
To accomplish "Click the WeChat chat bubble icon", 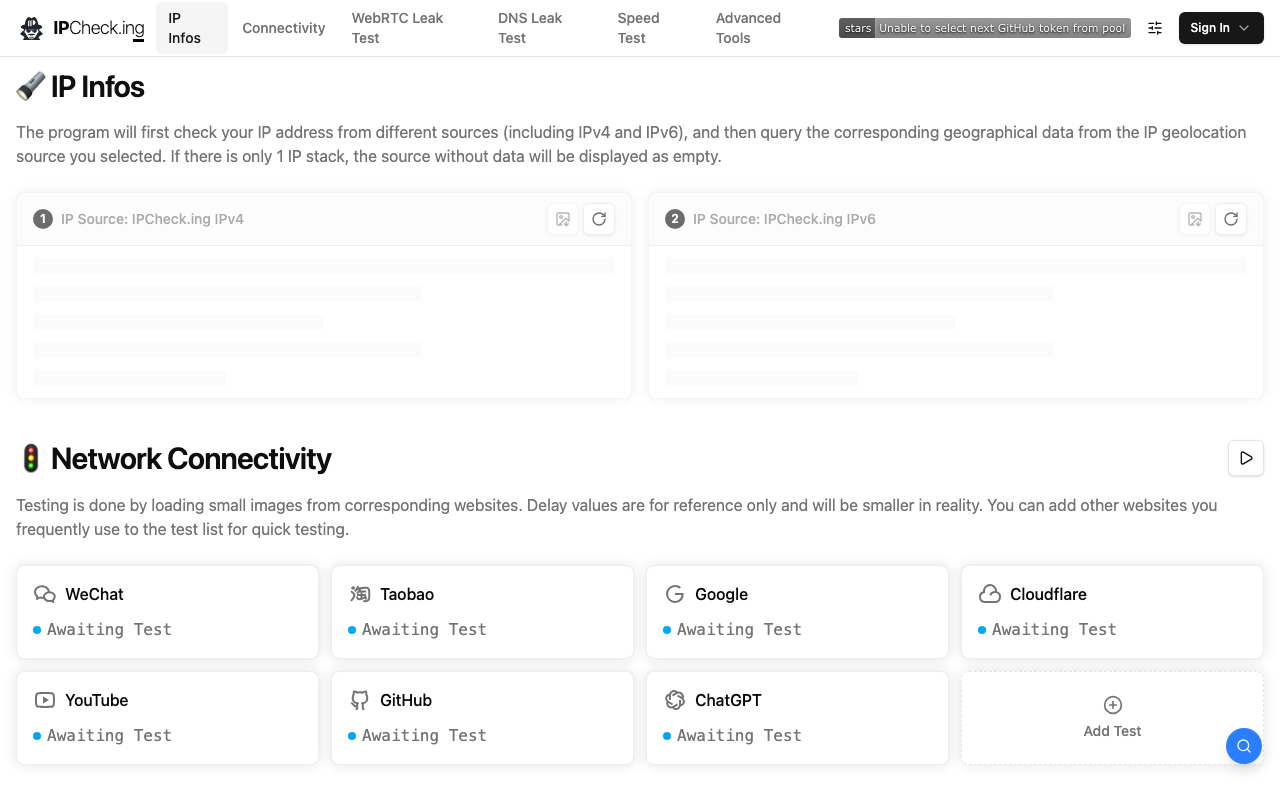I will coord(45,594).
